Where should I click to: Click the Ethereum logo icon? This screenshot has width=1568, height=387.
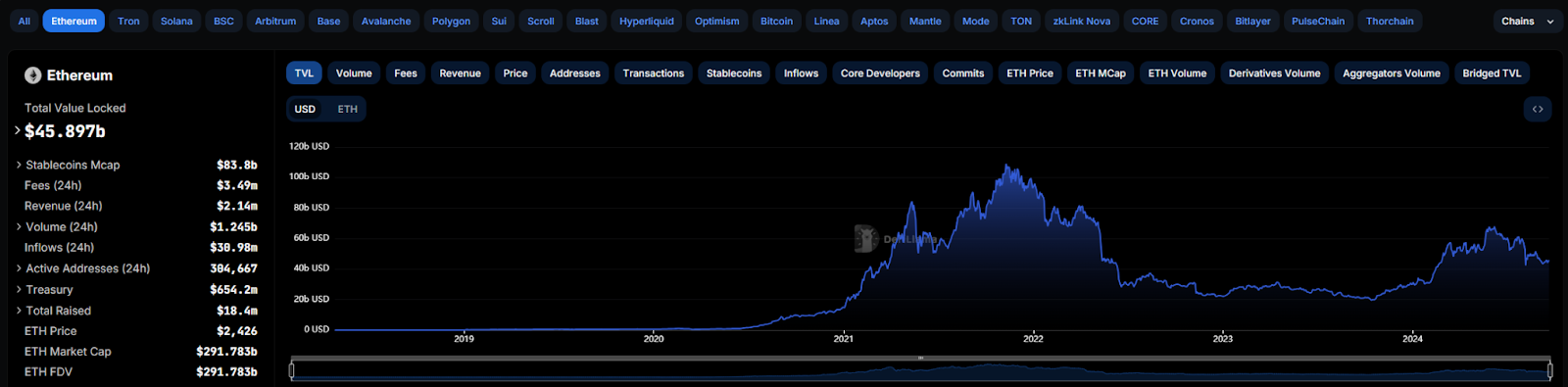[33, 75]
